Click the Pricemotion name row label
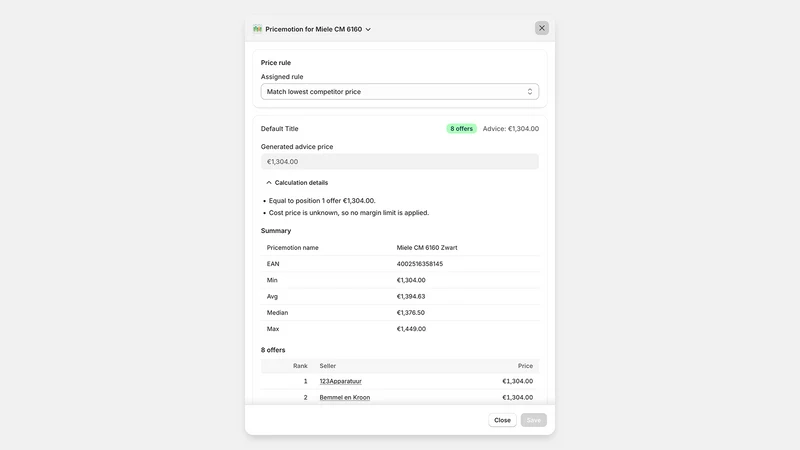Viewport: 800px width, 450px height. 292,247
